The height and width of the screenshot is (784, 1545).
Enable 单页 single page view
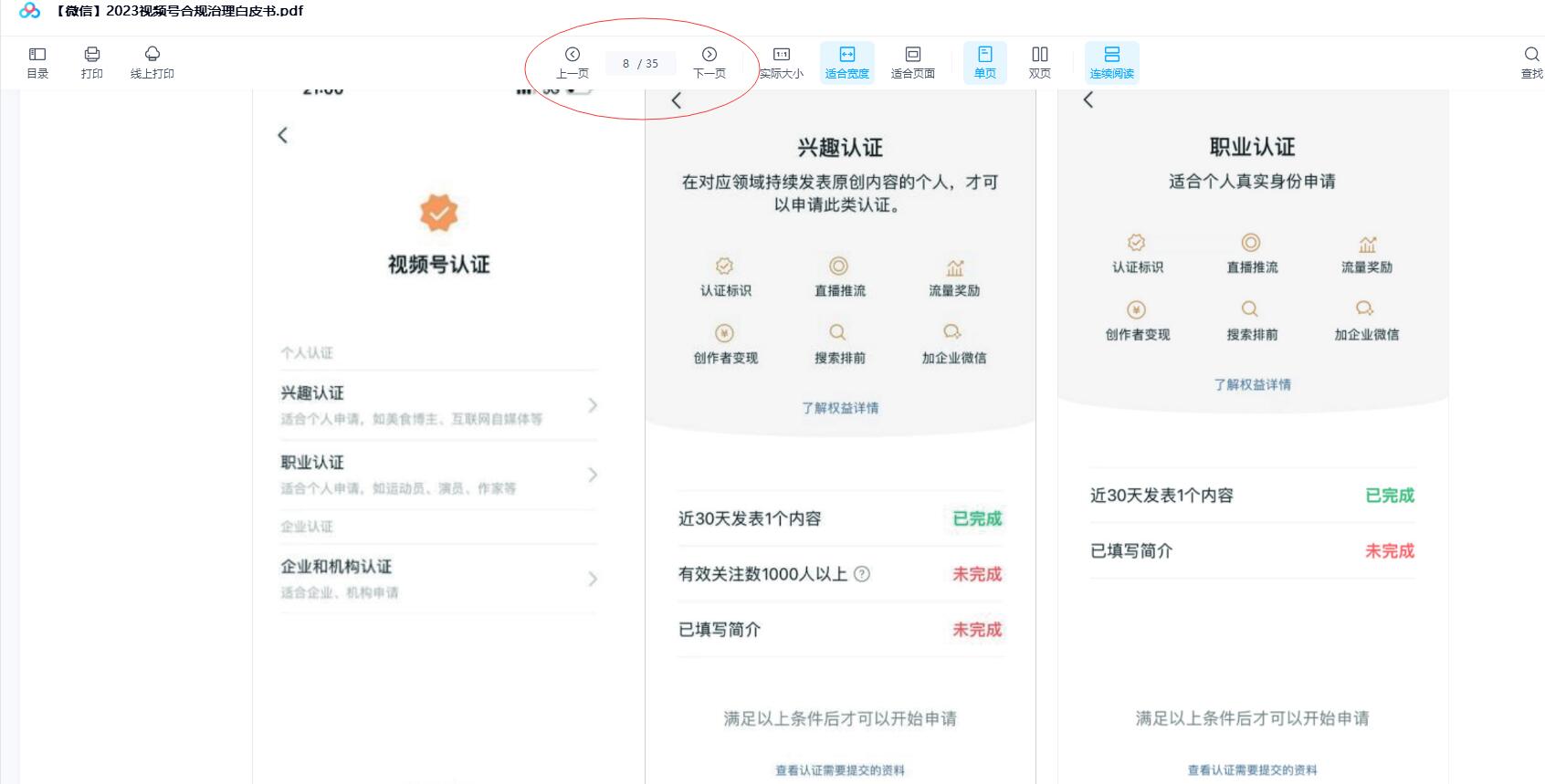pos(985,62)
